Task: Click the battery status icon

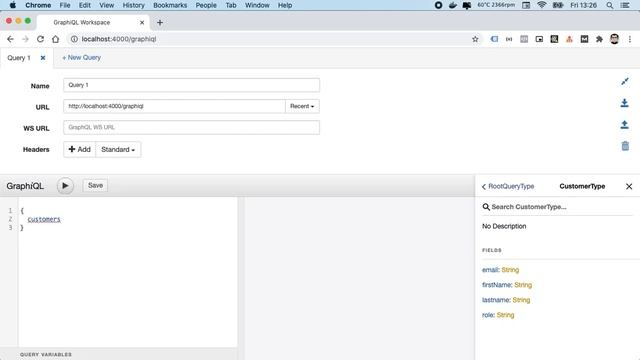Action: click(558, 5)
